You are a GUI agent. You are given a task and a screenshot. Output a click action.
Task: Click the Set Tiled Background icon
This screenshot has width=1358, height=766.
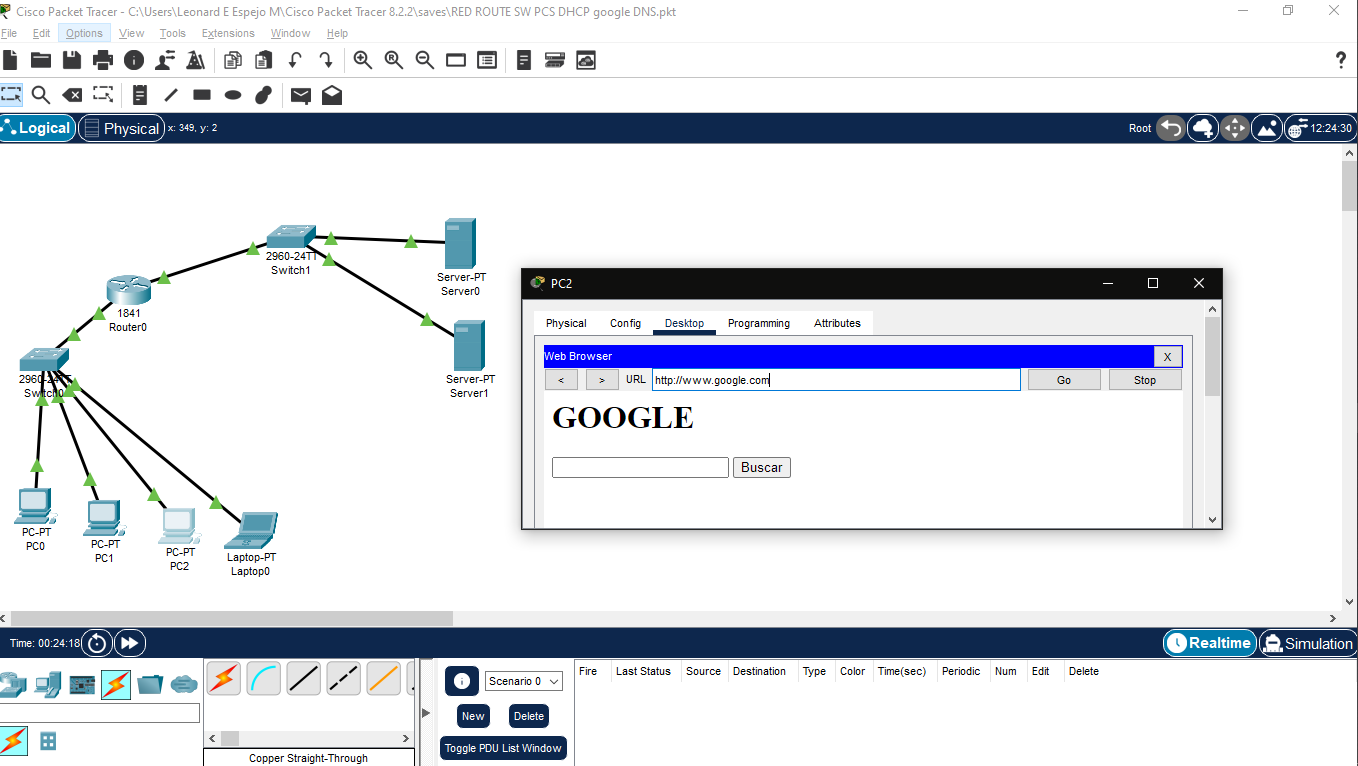pyautogui.click(x=1267, y=128)
